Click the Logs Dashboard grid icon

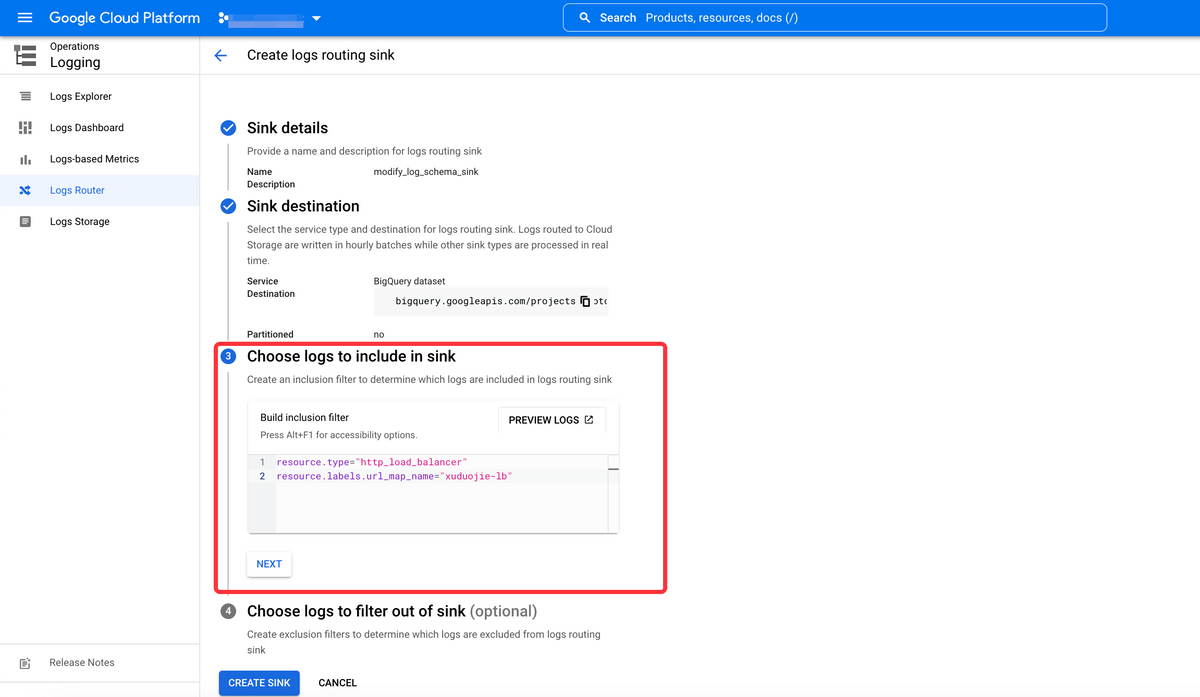point(25,128)
